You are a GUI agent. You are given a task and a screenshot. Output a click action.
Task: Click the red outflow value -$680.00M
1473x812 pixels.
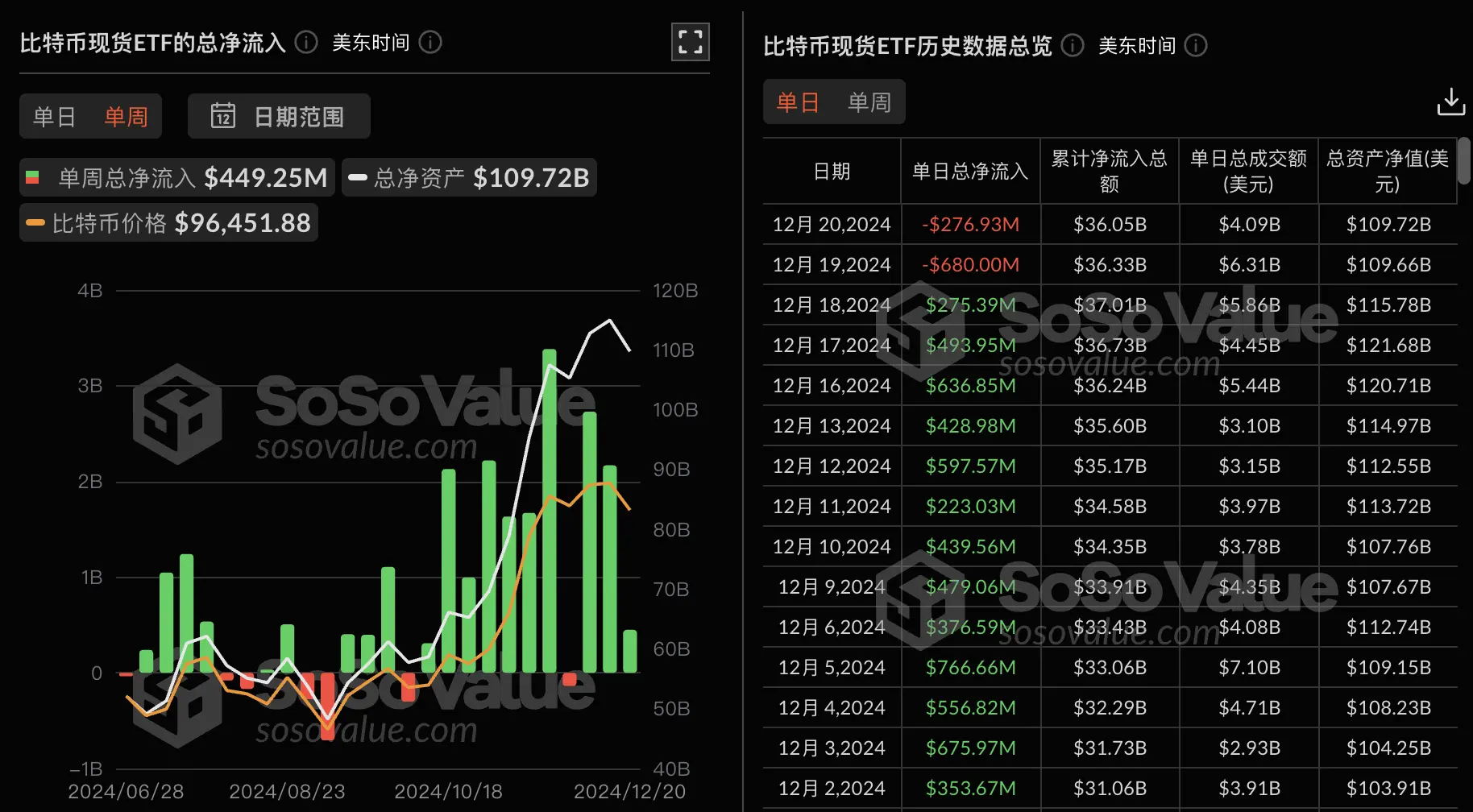pos(970,264)
